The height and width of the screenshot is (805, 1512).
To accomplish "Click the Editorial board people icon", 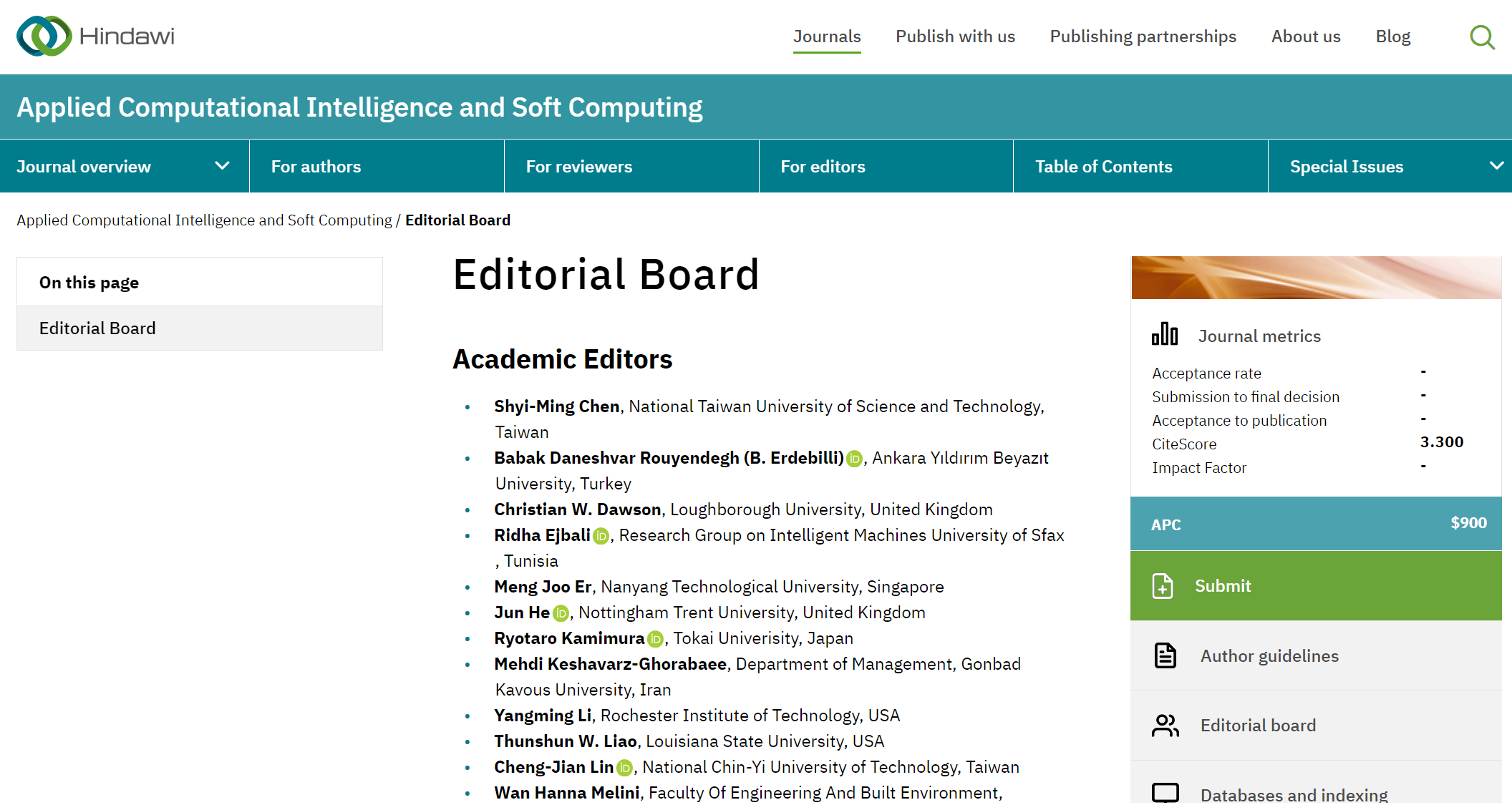I will pyautogui.click(x=1164, y=725).
